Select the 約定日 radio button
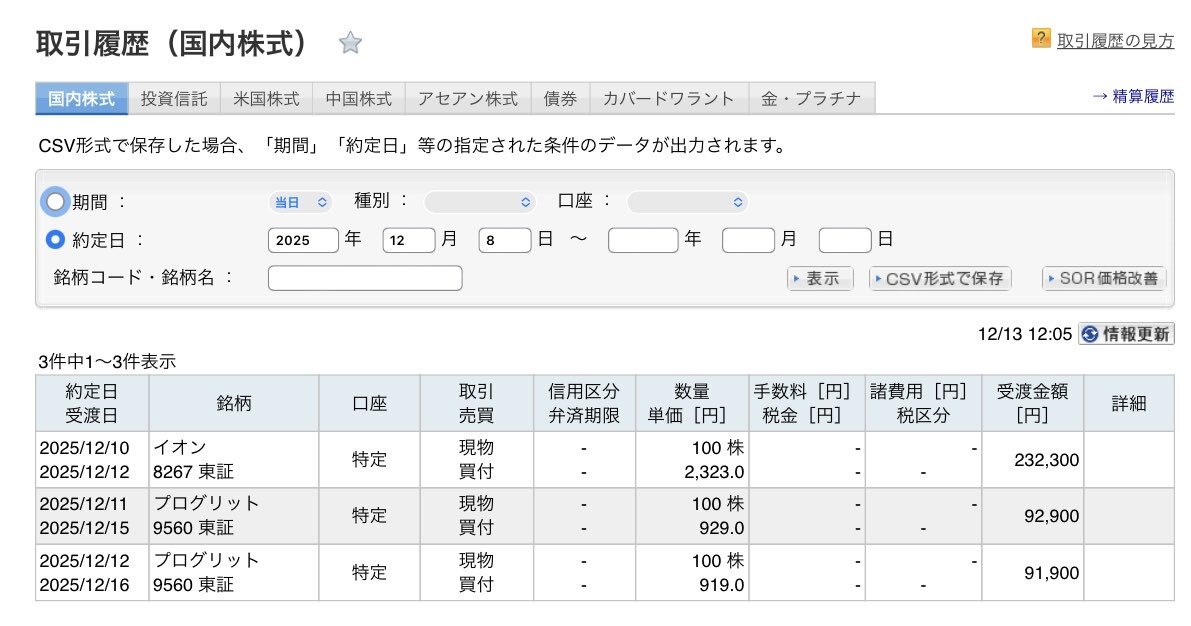The image size is (1191, 626). (55, 240)
